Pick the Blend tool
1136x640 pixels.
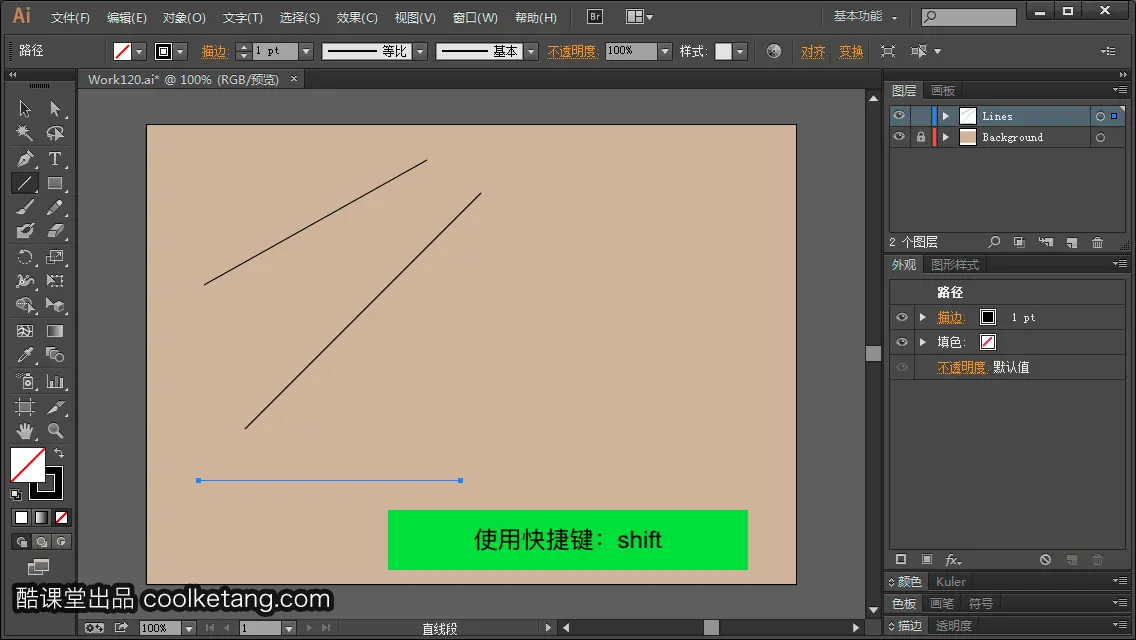point(55,355)
